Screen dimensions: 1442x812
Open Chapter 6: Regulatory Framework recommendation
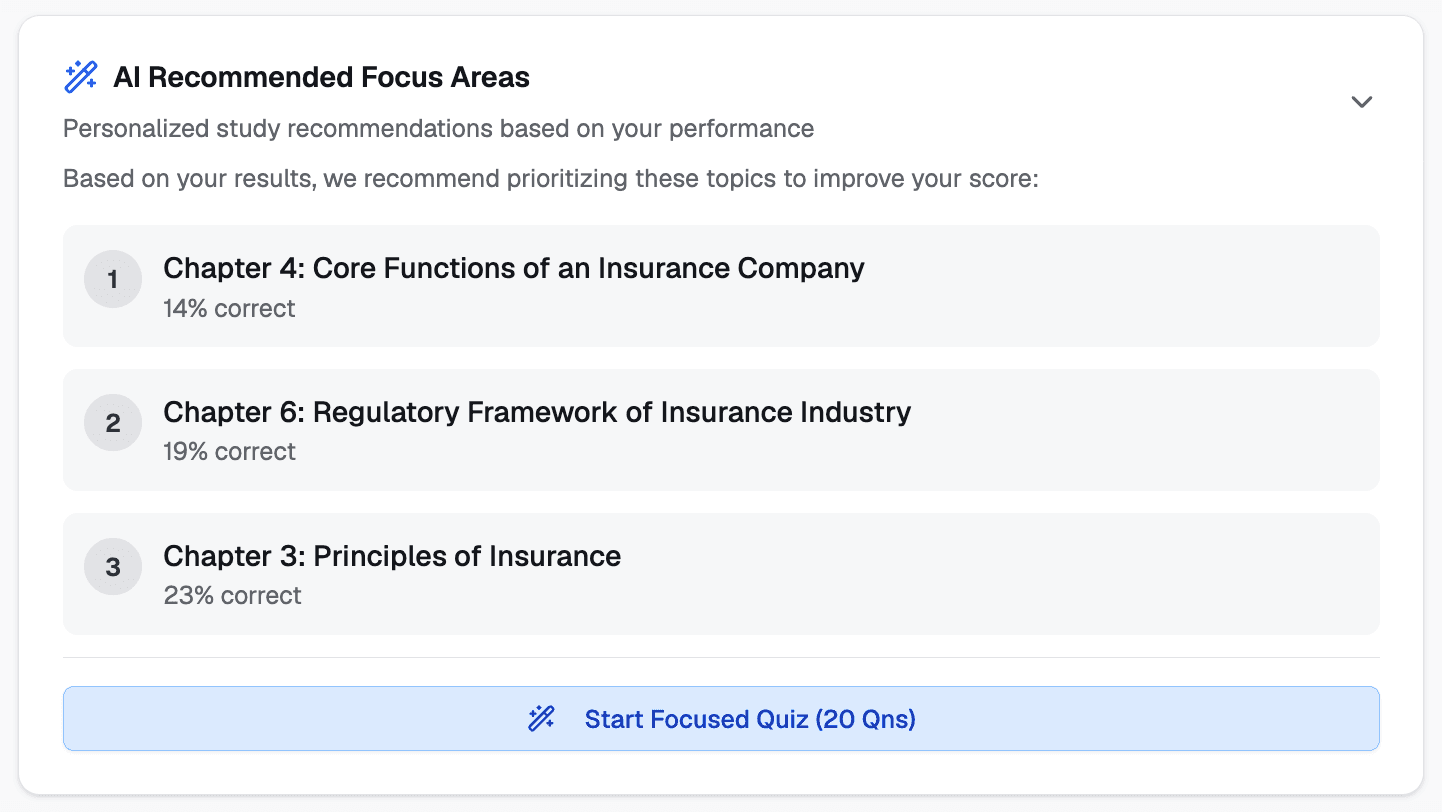[722, 430]
